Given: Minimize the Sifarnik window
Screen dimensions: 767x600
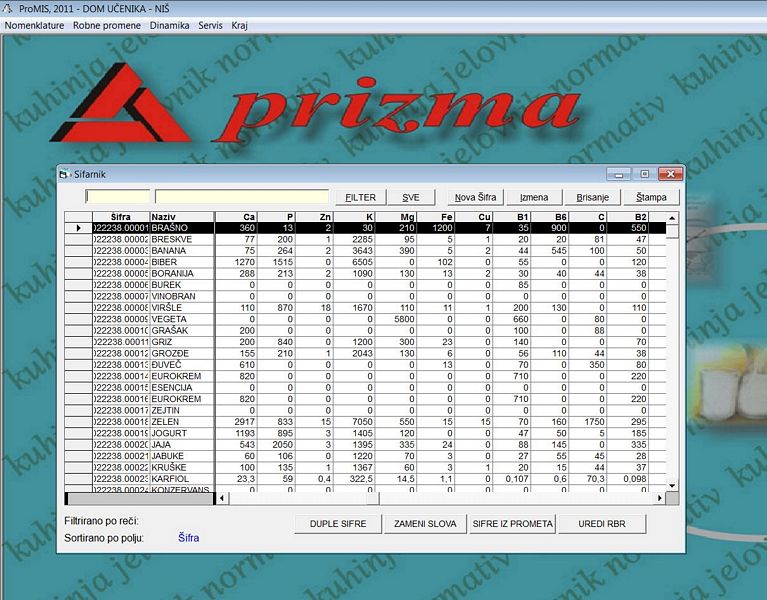Looking at the screenshot, I should [619, 175].
